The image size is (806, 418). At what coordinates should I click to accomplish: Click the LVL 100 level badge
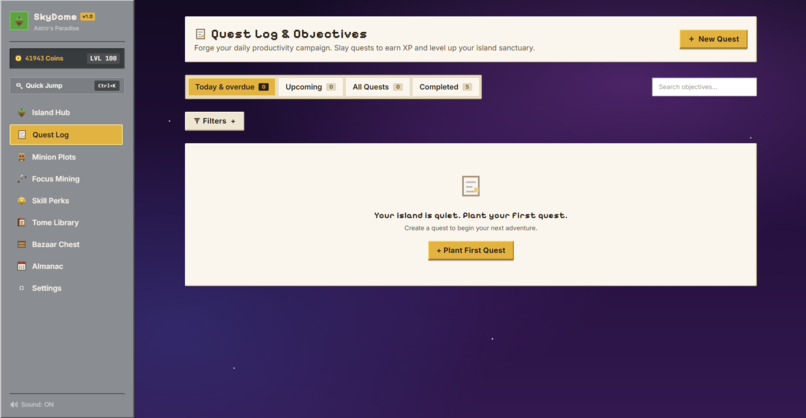pyautogui.click(x=103, y=59)
